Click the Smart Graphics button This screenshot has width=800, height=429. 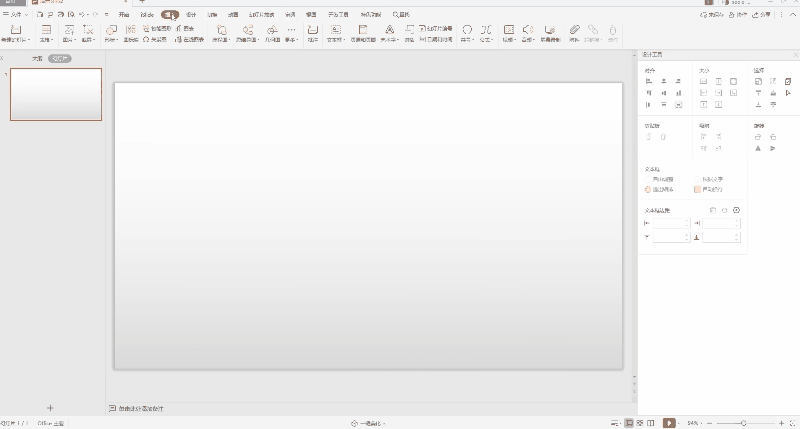157,29
